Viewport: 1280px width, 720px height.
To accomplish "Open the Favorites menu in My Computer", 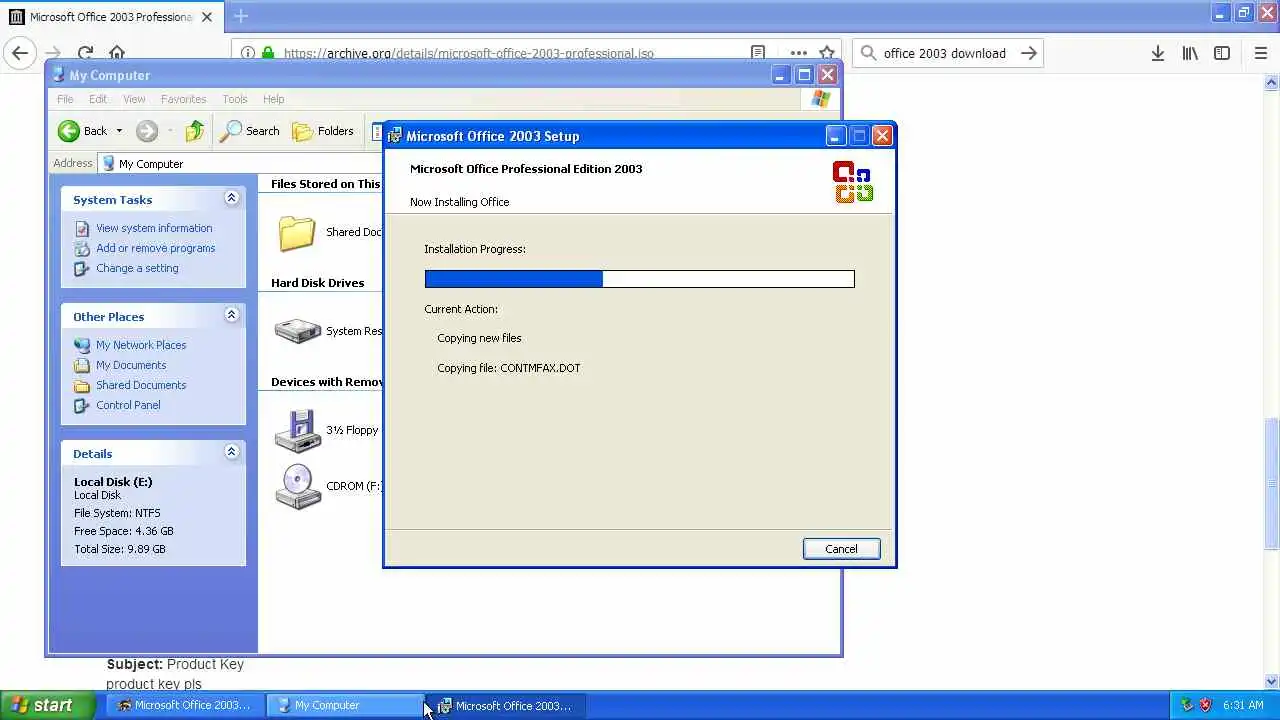I will pos(183,99).
